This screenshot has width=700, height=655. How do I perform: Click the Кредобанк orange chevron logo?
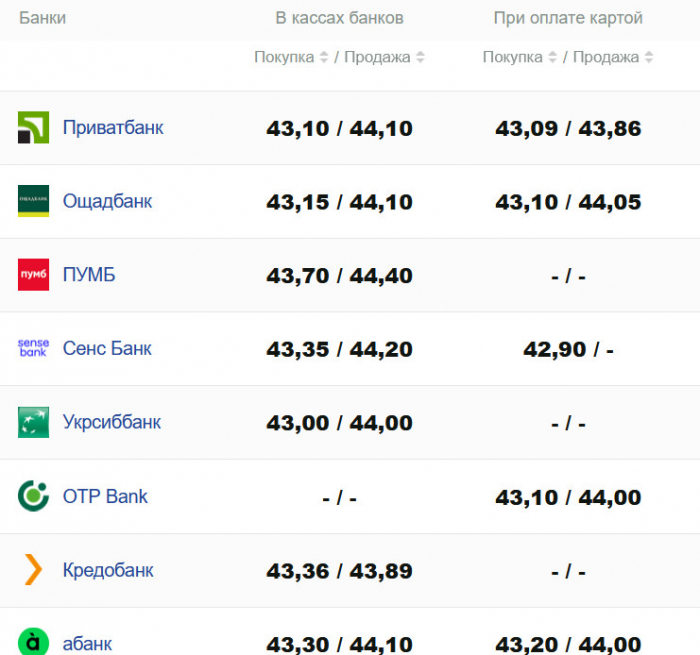[33, 569]
